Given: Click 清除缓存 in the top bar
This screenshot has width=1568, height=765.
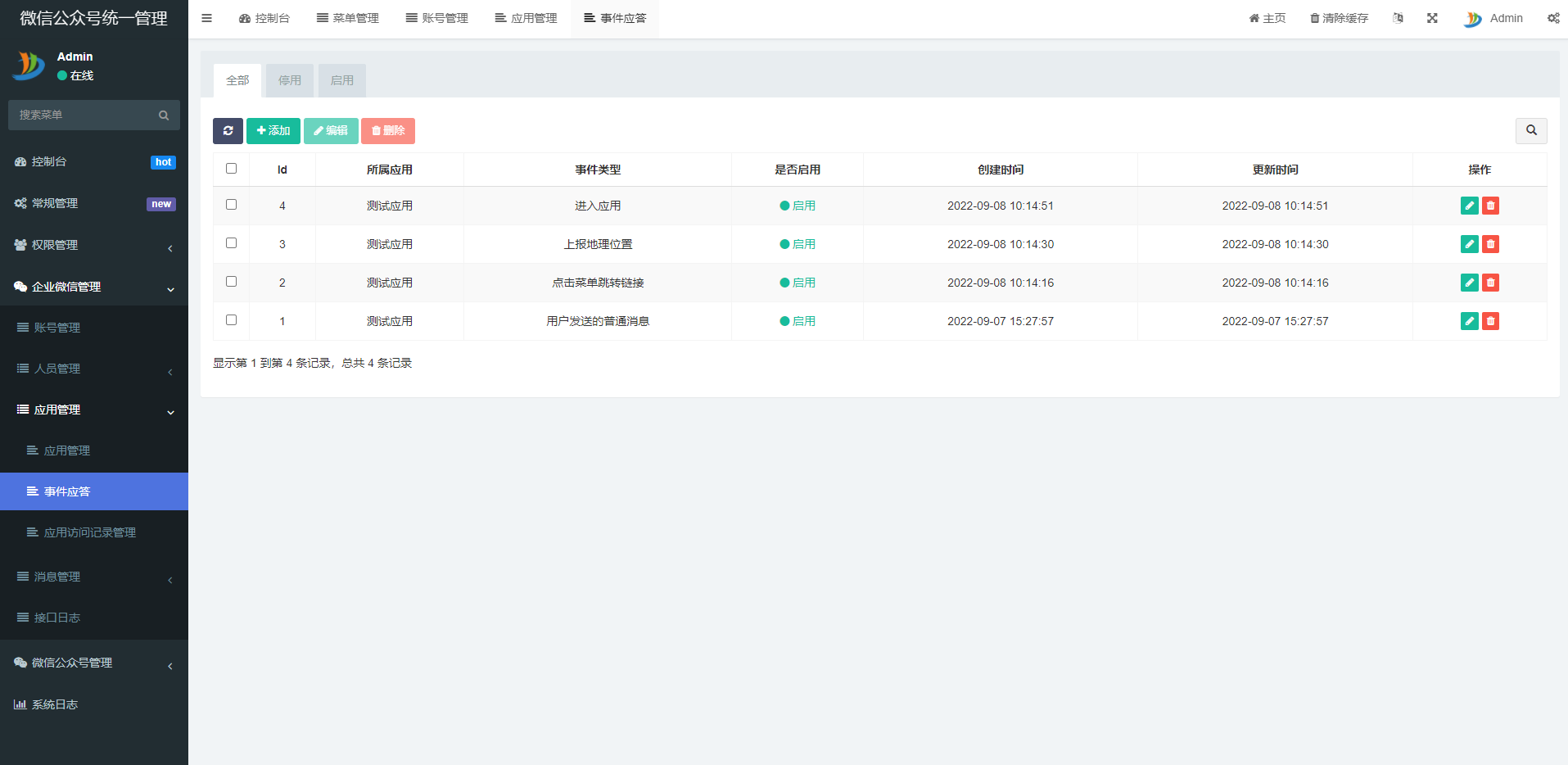Looking at the screenshot, I should point(1339,18).
